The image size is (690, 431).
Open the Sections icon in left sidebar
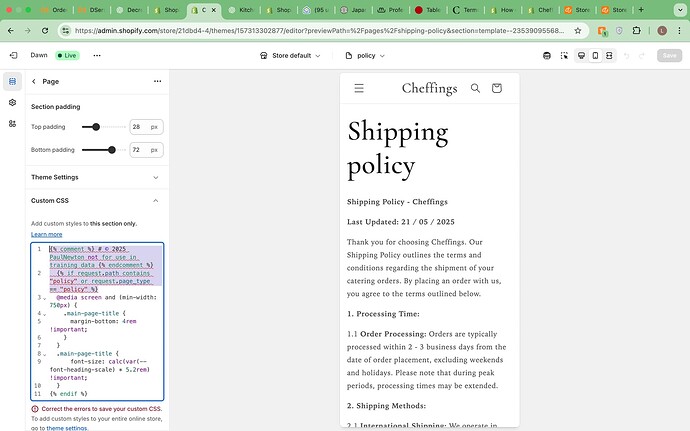[12, 81]
